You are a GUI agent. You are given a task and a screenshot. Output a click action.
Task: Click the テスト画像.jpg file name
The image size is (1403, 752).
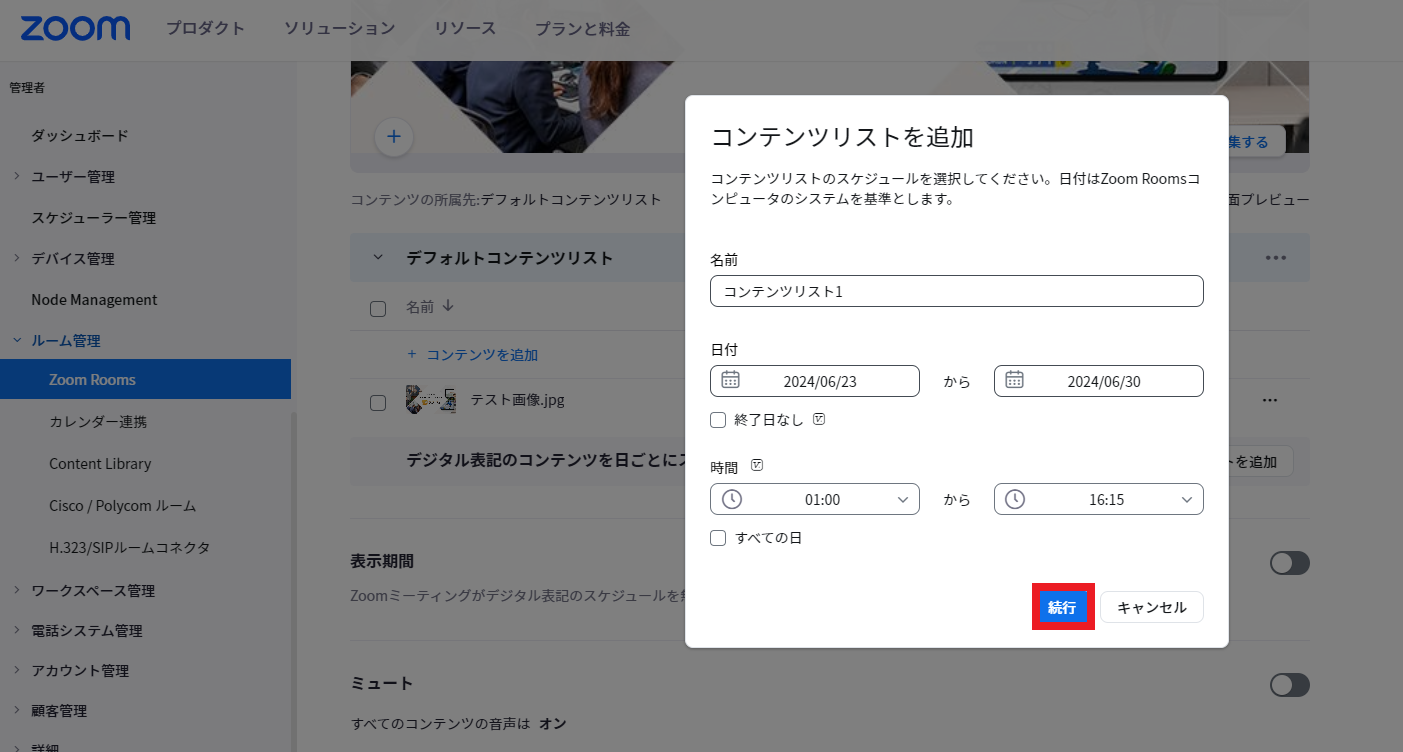click(x=518, y=400)
